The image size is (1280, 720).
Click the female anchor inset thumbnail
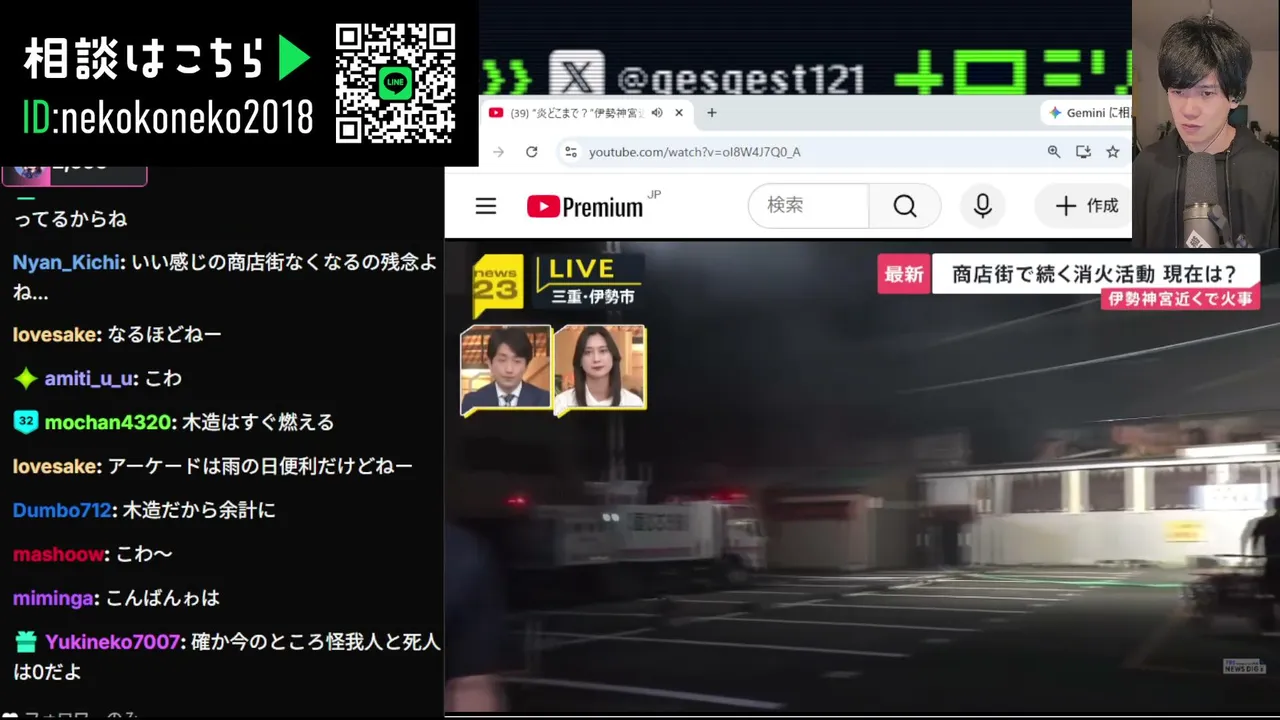[600, 367]
